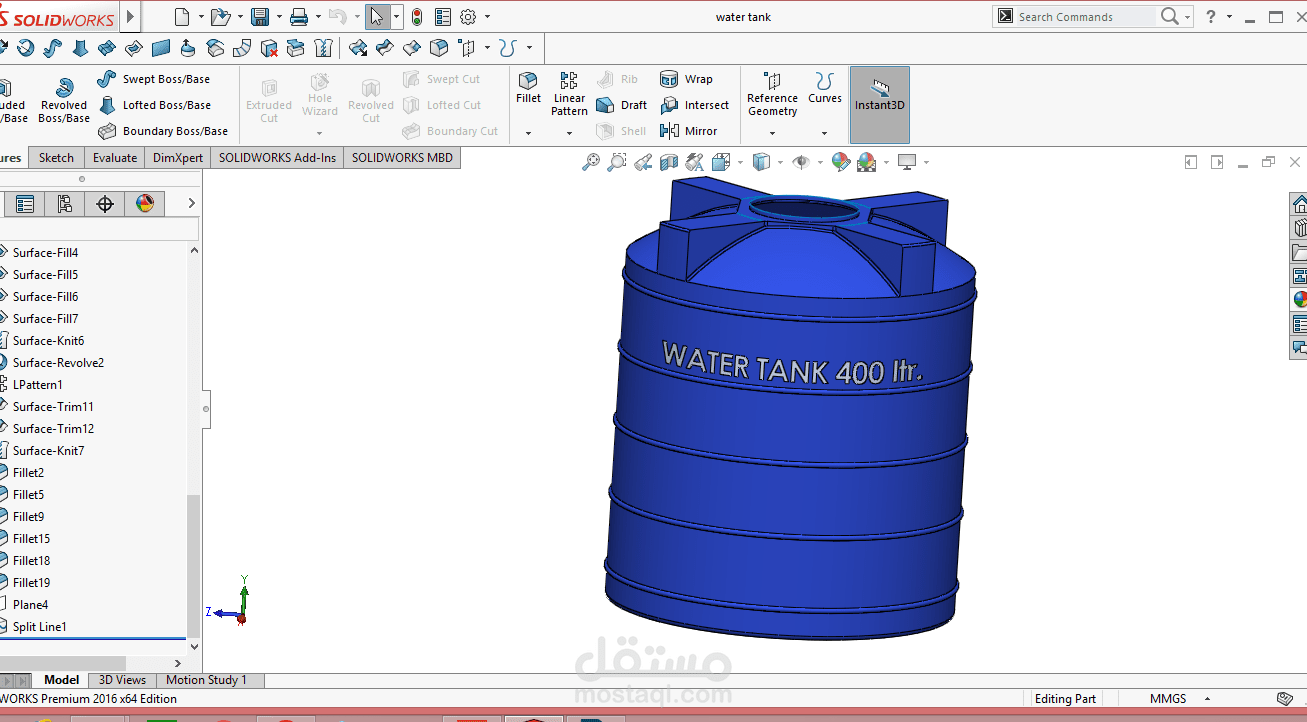Open the PropertyManager panel tab icon
This screenshot has width=1307, height=722.
(x=25, y=204)
